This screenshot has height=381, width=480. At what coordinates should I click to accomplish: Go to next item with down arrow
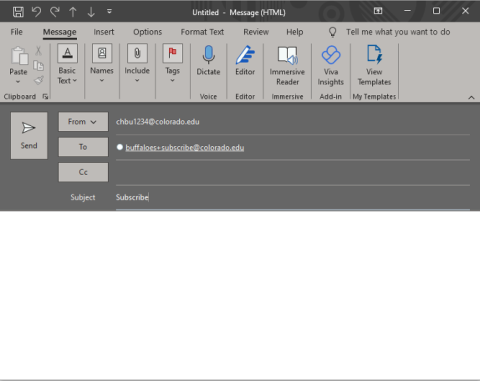click(x=91, y=12)
